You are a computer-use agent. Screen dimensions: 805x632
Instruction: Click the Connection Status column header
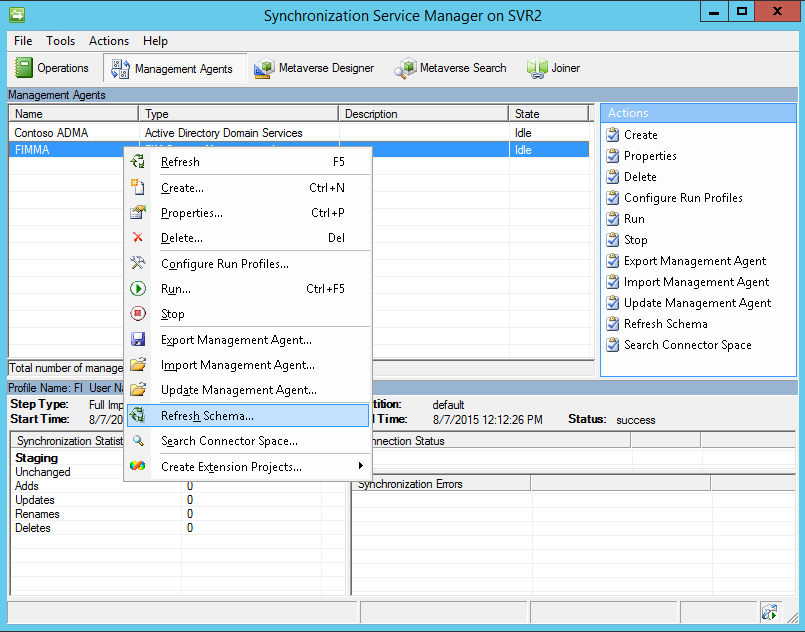click(493, 441)
